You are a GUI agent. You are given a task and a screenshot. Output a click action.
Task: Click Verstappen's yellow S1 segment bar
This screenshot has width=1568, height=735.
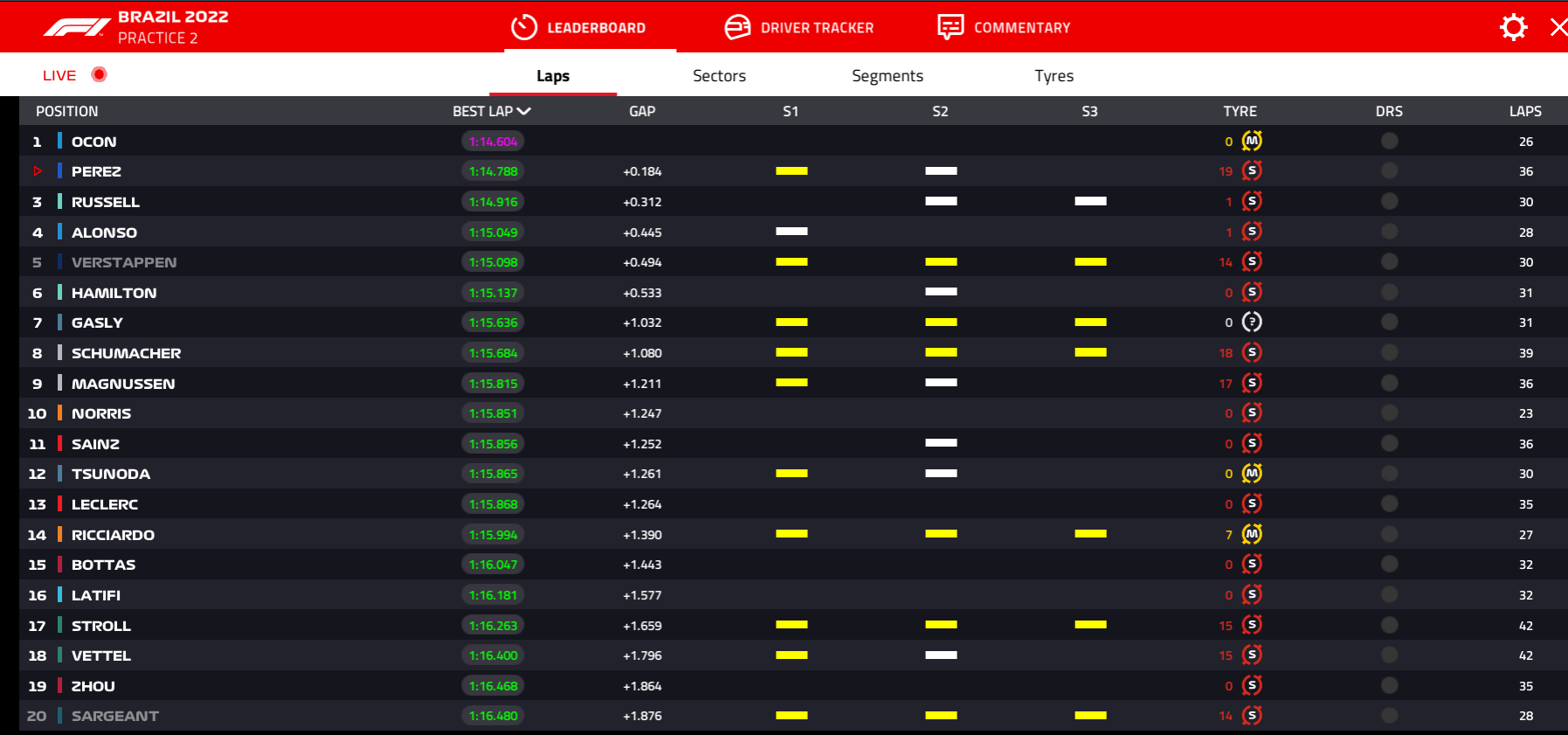pos(791,261)
